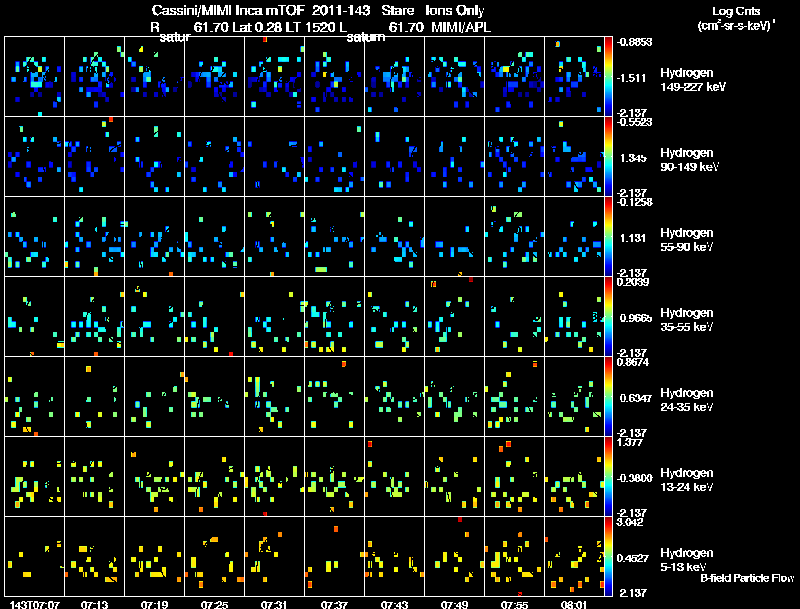800x609 pixels.
Task: Click the '07:55' time axis label
Action: [514, 604]
